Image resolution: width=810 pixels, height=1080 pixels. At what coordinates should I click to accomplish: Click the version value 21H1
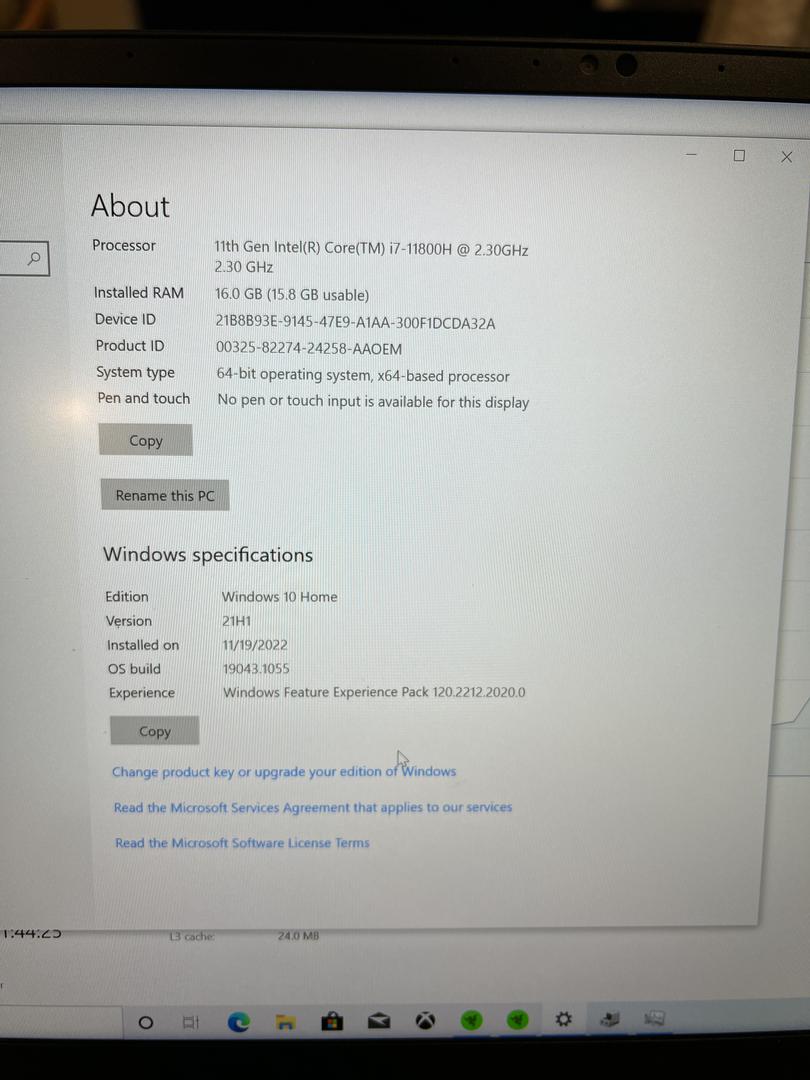click(x=236, y=621)
